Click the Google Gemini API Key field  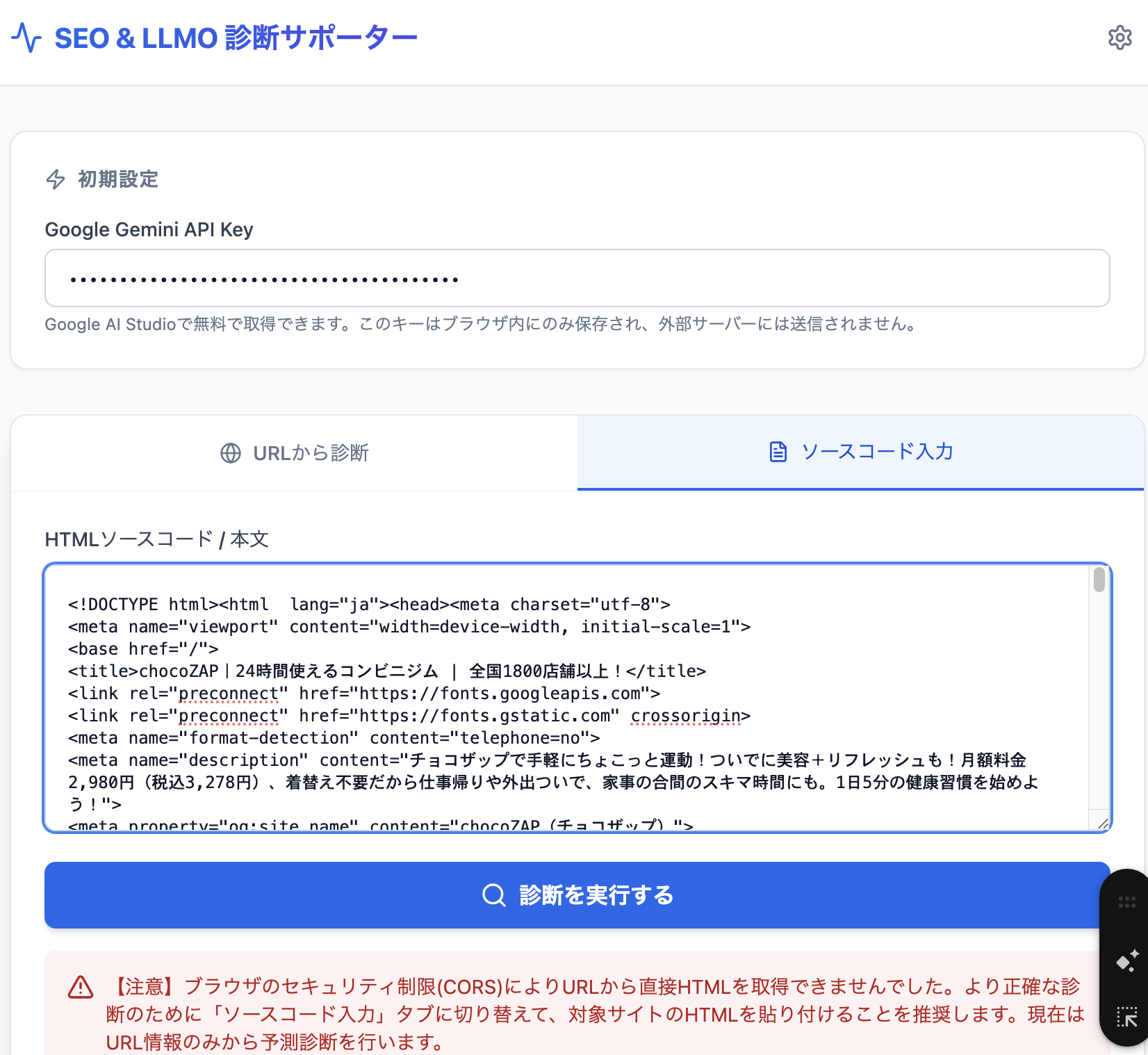[x=577, y=277]
